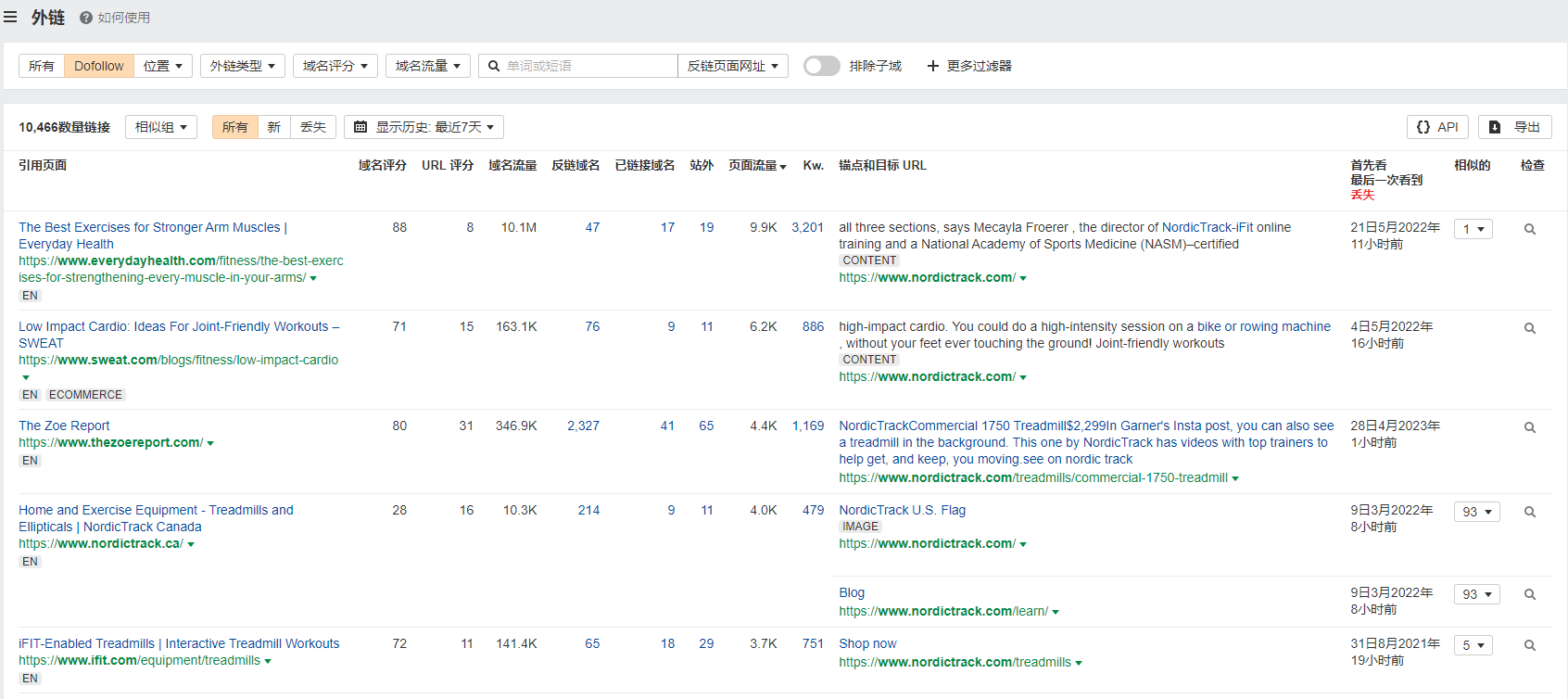This screenshot has height=699, width=1568.
Task: Expand the similar count 5 dropdown
Action: (1473, 645)
